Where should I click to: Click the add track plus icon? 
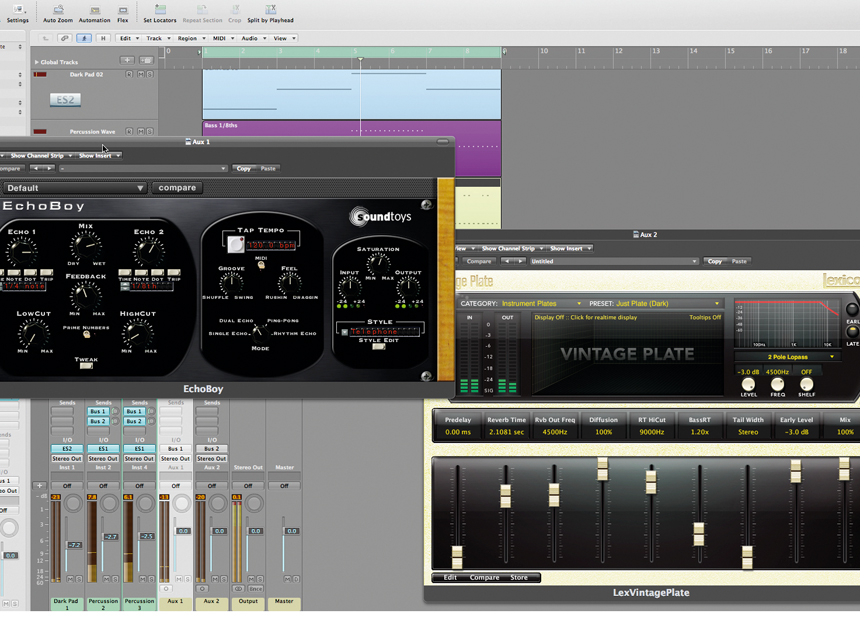coord(127,60)
